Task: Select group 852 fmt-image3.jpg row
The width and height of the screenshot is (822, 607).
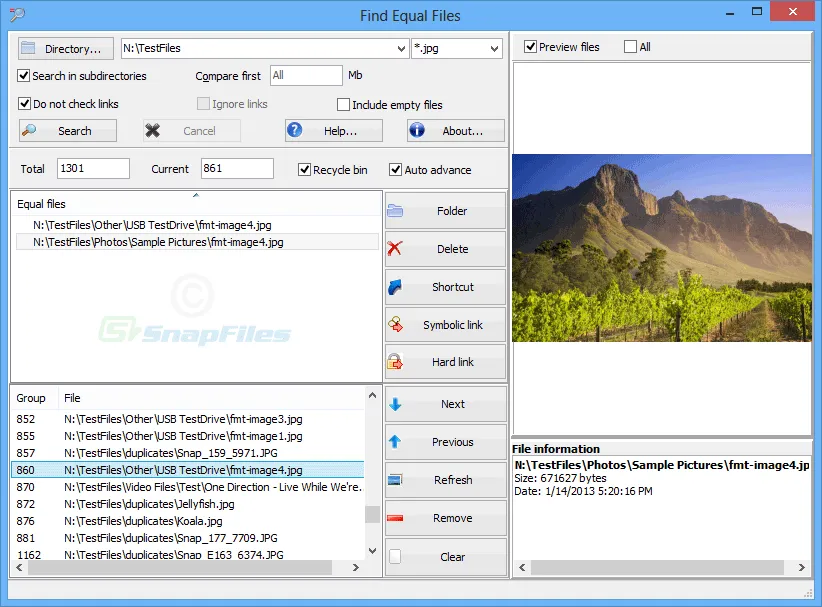Action: click(188, 419)
